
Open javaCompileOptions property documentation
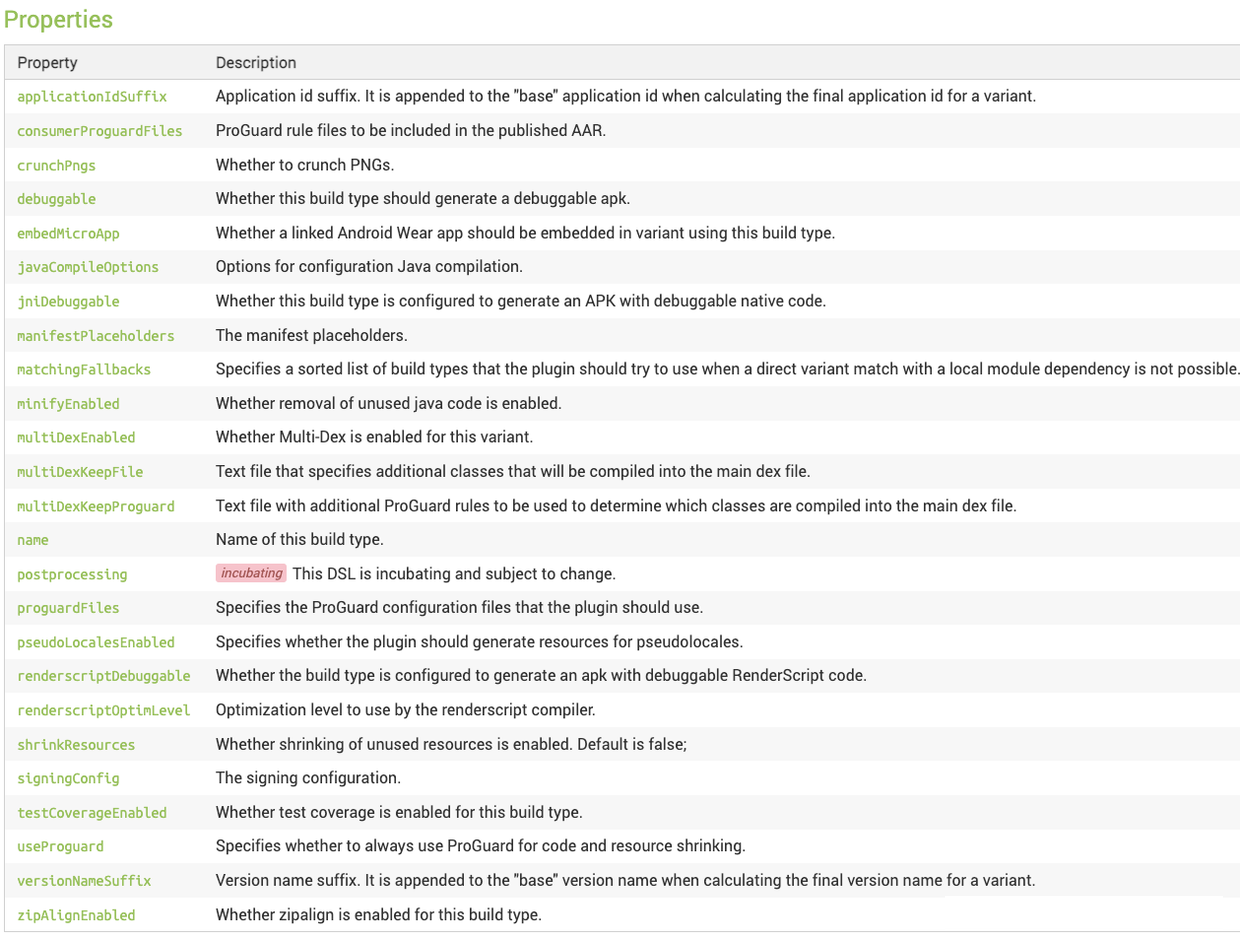click(88, 267)
